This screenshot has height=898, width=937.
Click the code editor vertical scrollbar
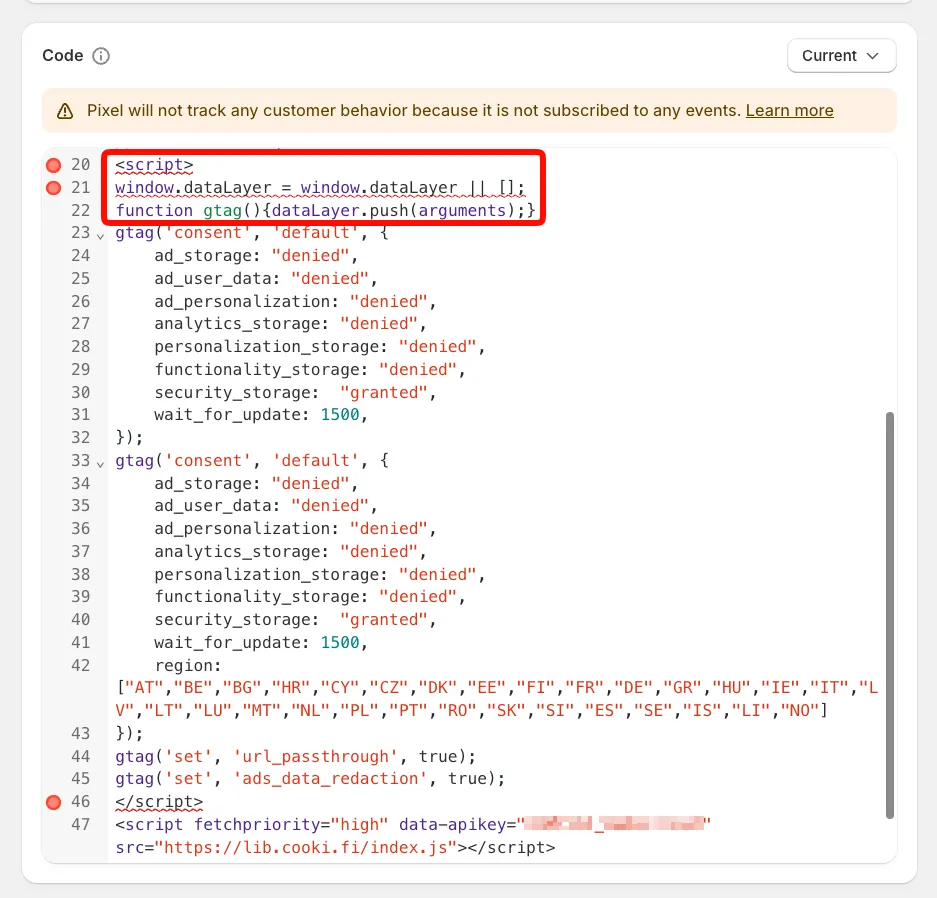tap(889, 615)
